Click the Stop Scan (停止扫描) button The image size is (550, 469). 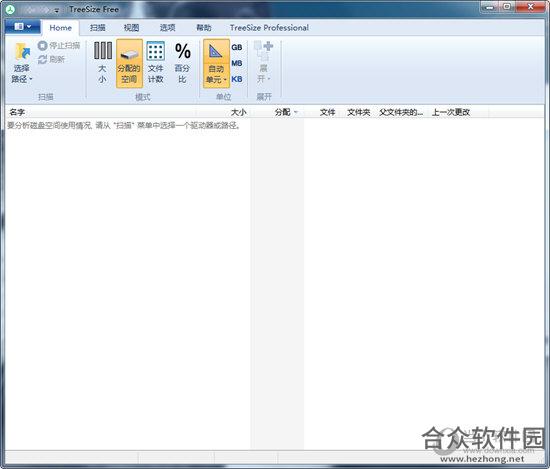click(x=59, y=46)
